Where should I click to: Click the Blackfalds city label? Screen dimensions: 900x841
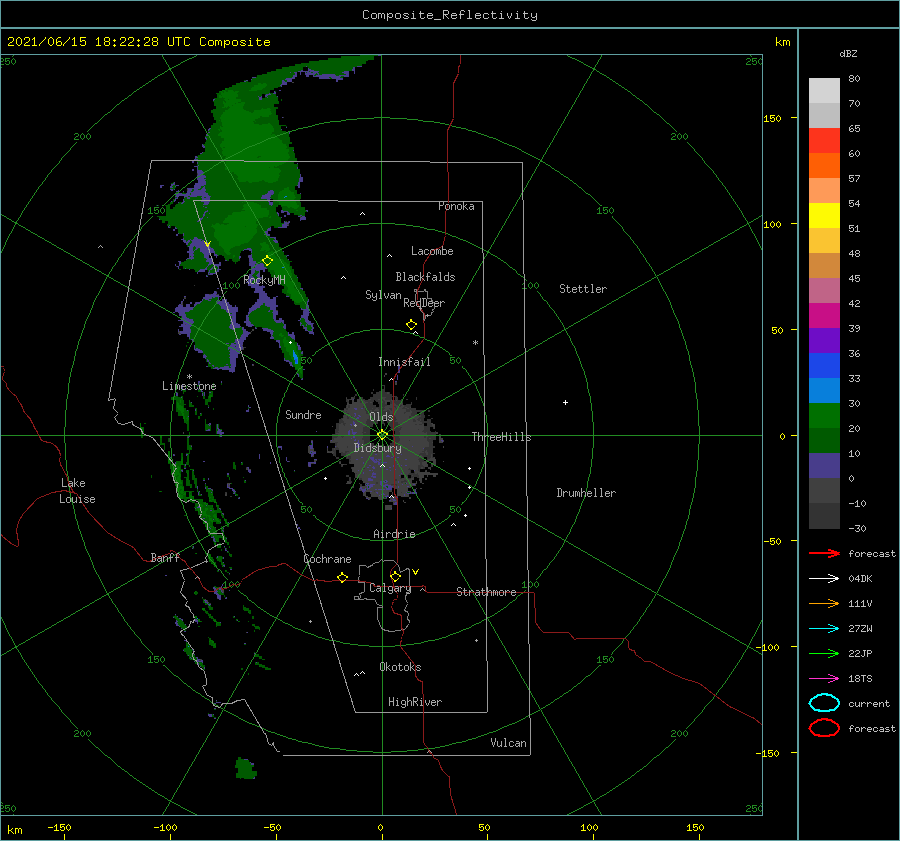click(425, 277)
